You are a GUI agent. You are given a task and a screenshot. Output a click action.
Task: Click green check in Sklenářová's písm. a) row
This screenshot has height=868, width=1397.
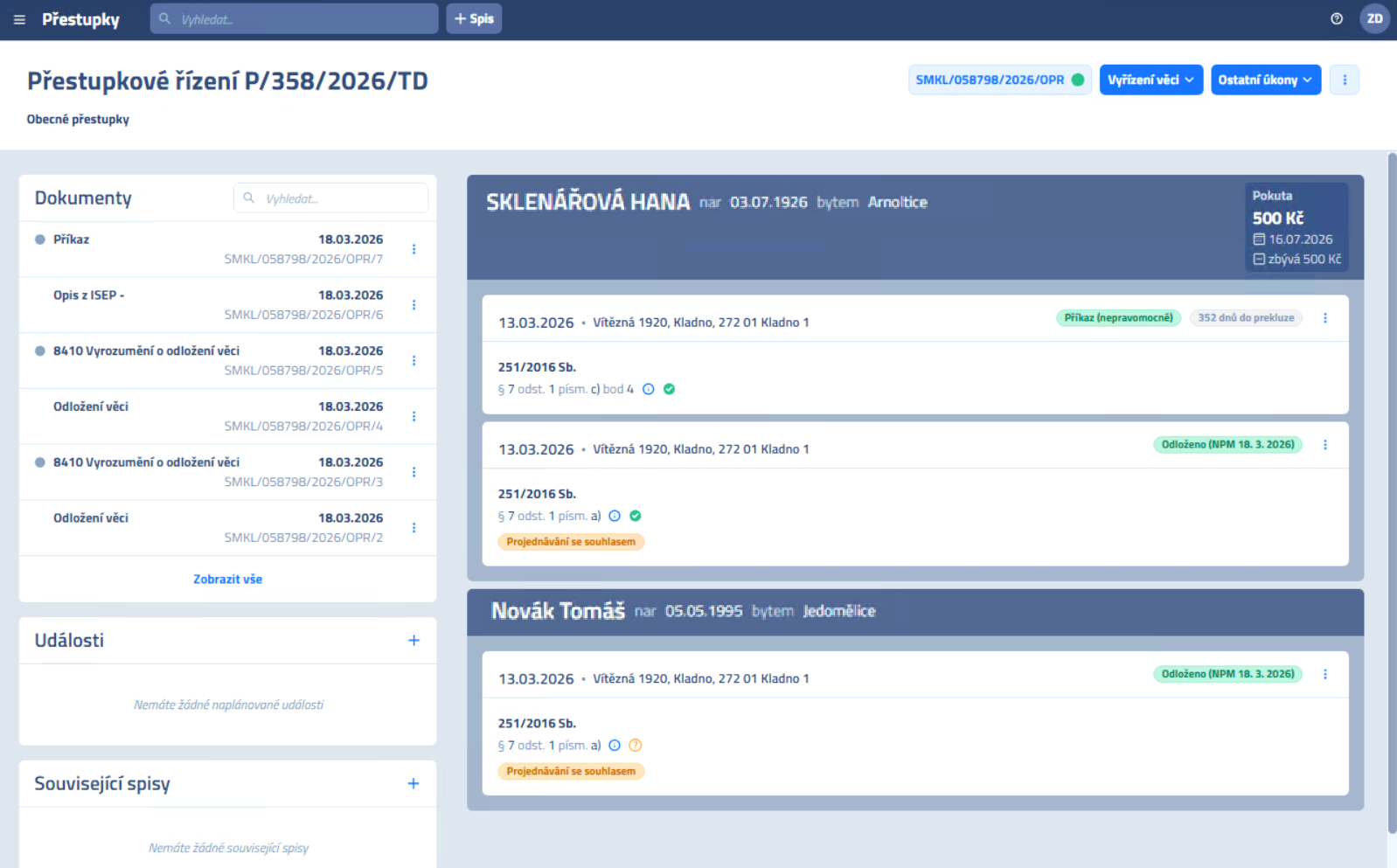pyautogui.click(x=636, y=516)
